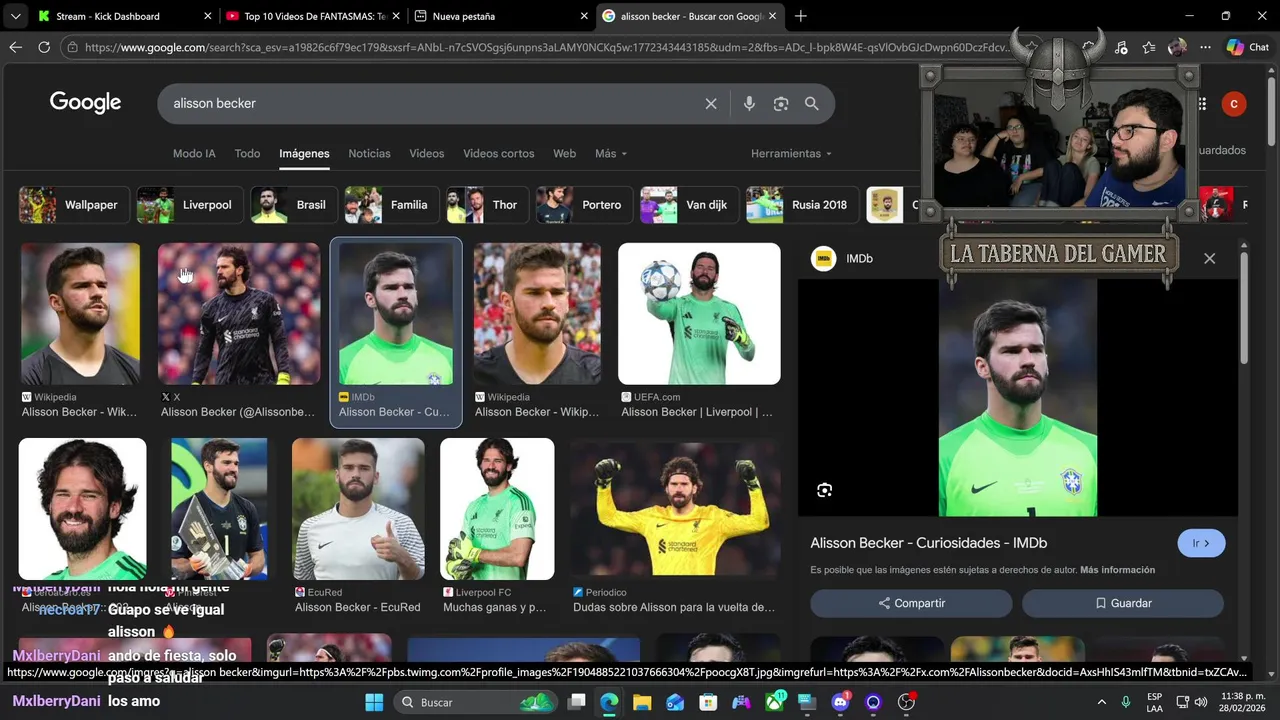Screen dimensions: 1280x720
Task: Open the Alisson Becker - Curiosidades - IMDb title
Action: (929, 543)
